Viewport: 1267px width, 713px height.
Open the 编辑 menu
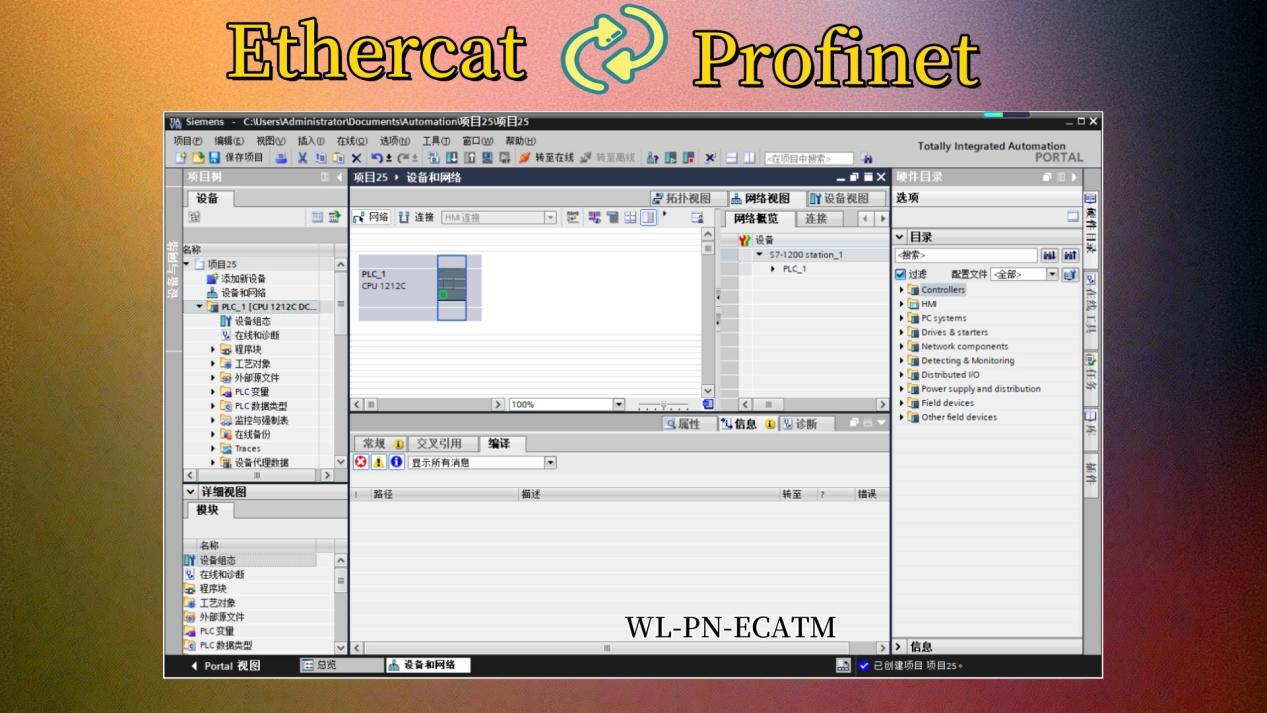click(x=229, y=141)
